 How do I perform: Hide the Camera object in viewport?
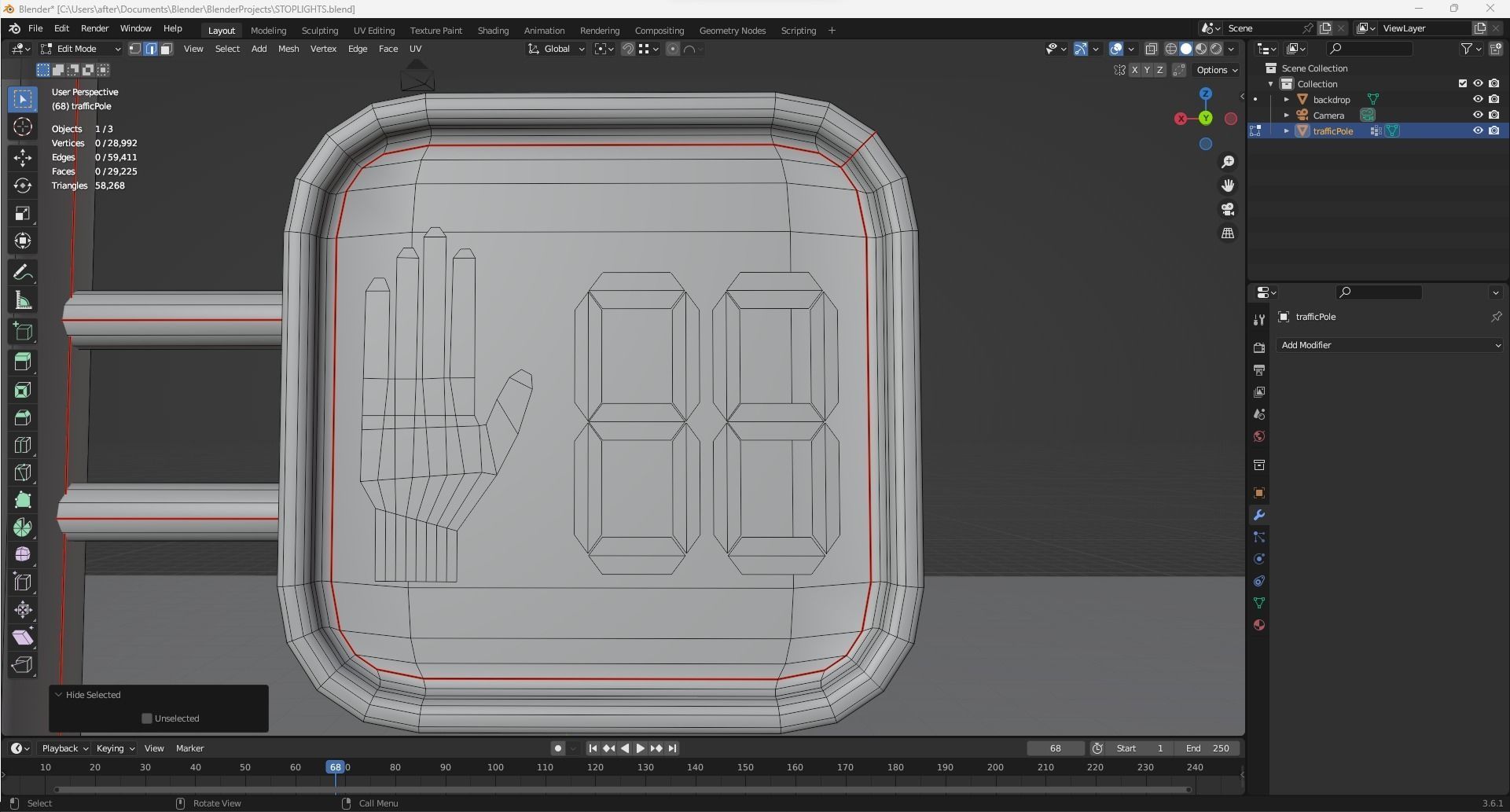pyautogui.click(x=1478, y=116)
